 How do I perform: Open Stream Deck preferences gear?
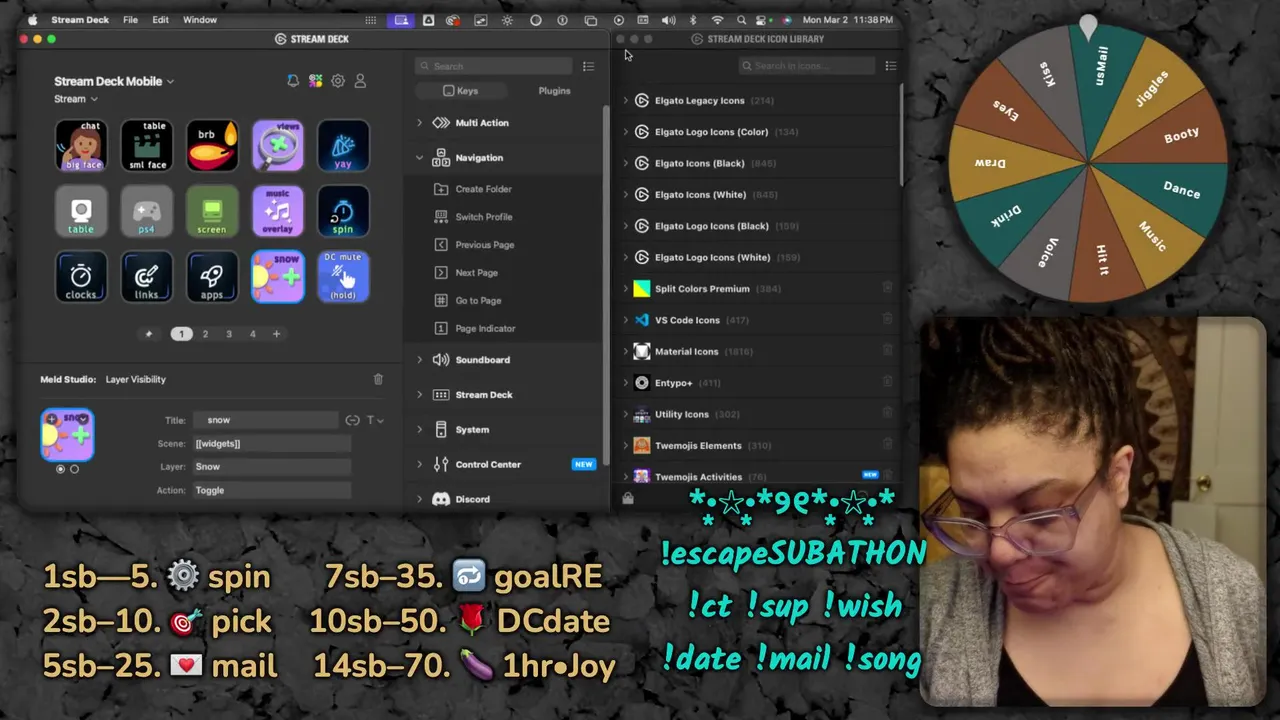338,81
